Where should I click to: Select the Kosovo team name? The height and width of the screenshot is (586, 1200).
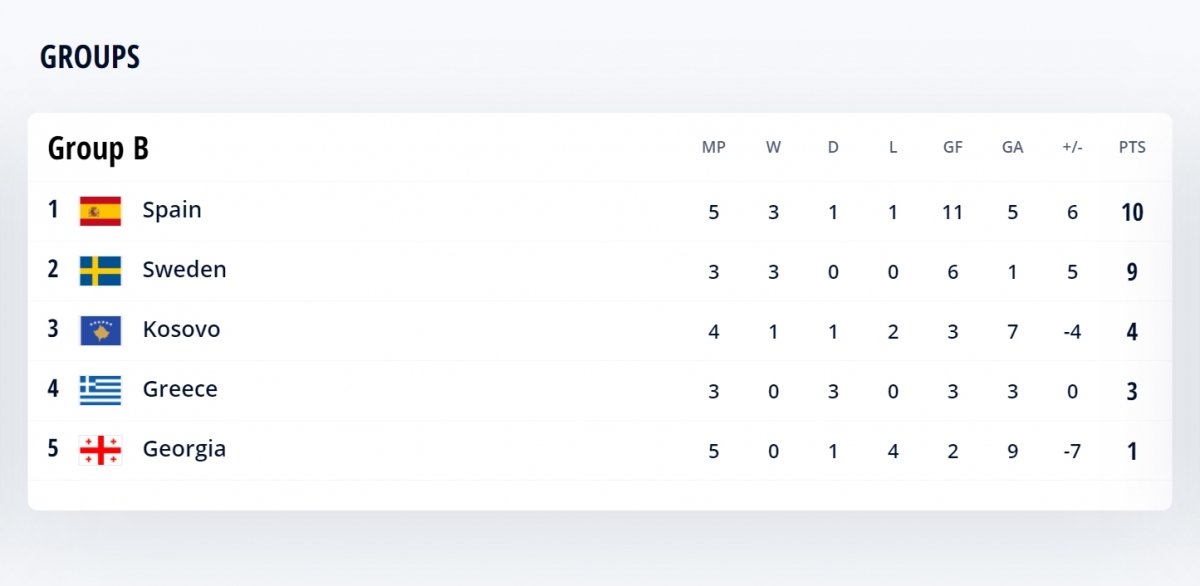point(181,330)
